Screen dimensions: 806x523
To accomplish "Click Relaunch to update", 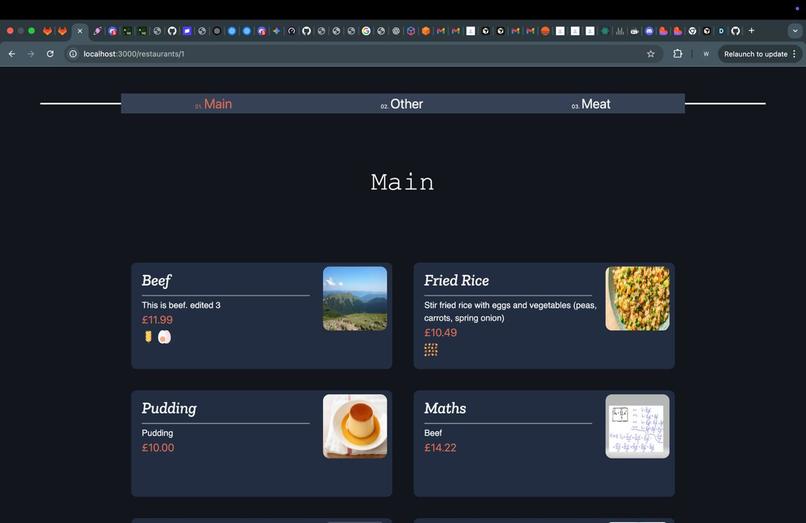I will (756, 53).
